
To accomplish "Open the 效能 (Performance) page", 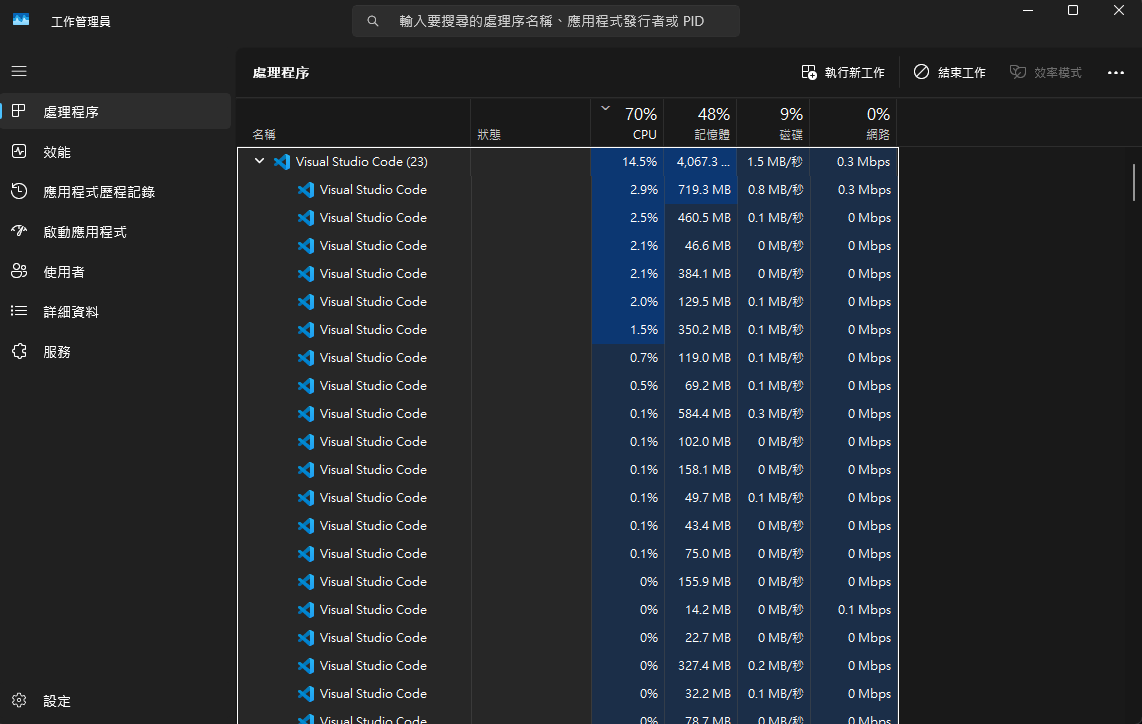I will pyautogui.click(x=115, y=152).
